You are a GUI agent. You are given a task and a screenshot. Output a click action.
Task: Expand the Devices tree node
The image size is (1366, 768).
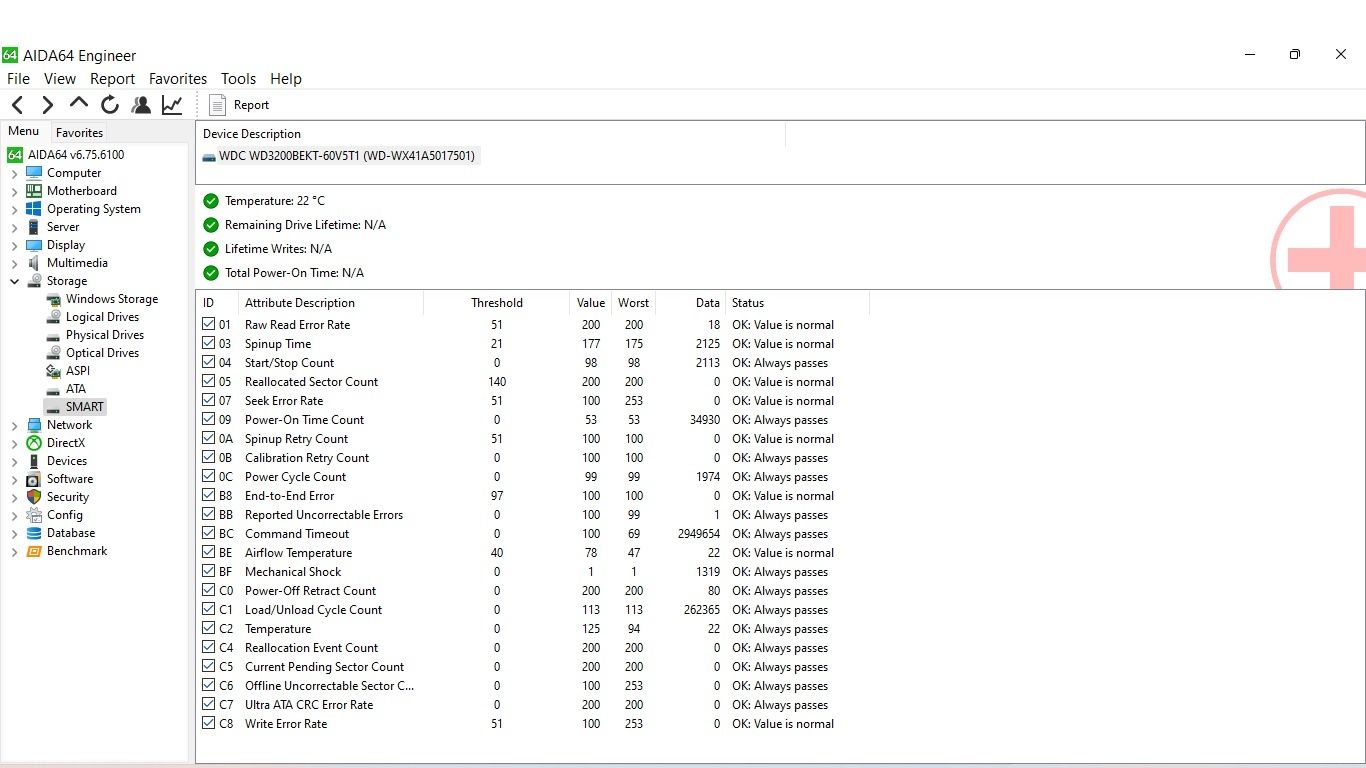pos(14,461)
